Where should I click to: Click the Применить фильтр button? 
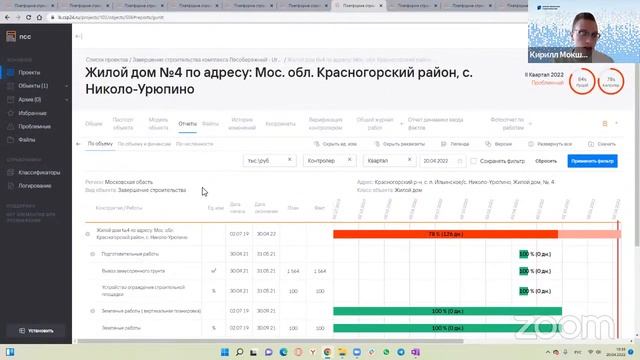(592, 161)
